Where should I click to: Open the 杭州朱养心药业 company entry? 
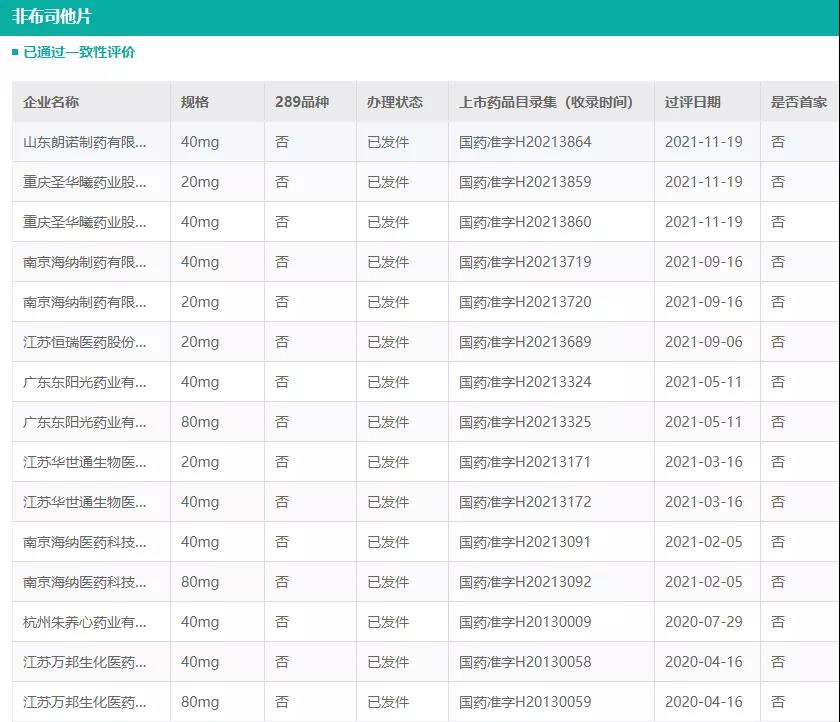click(x=85, y=622)
